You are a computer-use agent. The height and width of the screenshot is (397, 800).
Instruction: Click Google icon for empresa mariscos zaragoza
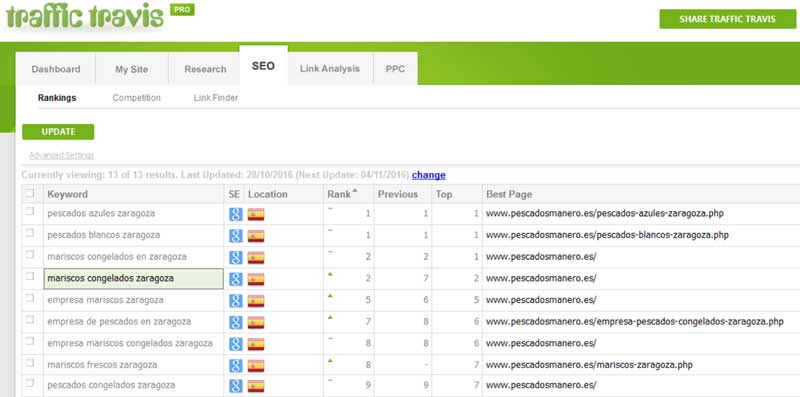click(235, 301)
